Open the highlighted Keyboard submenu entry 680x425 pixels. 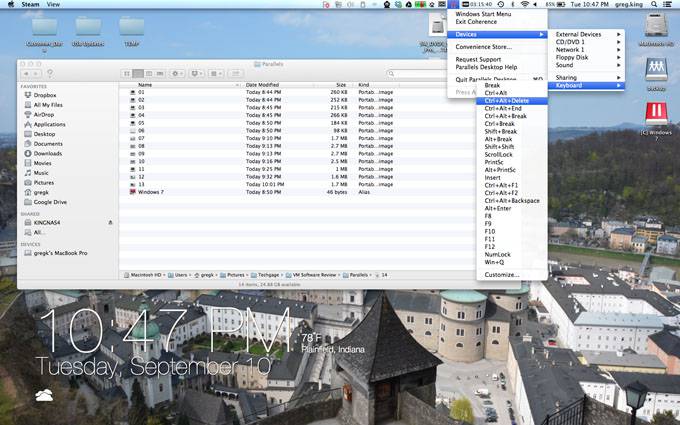click(x=587, y=85)
